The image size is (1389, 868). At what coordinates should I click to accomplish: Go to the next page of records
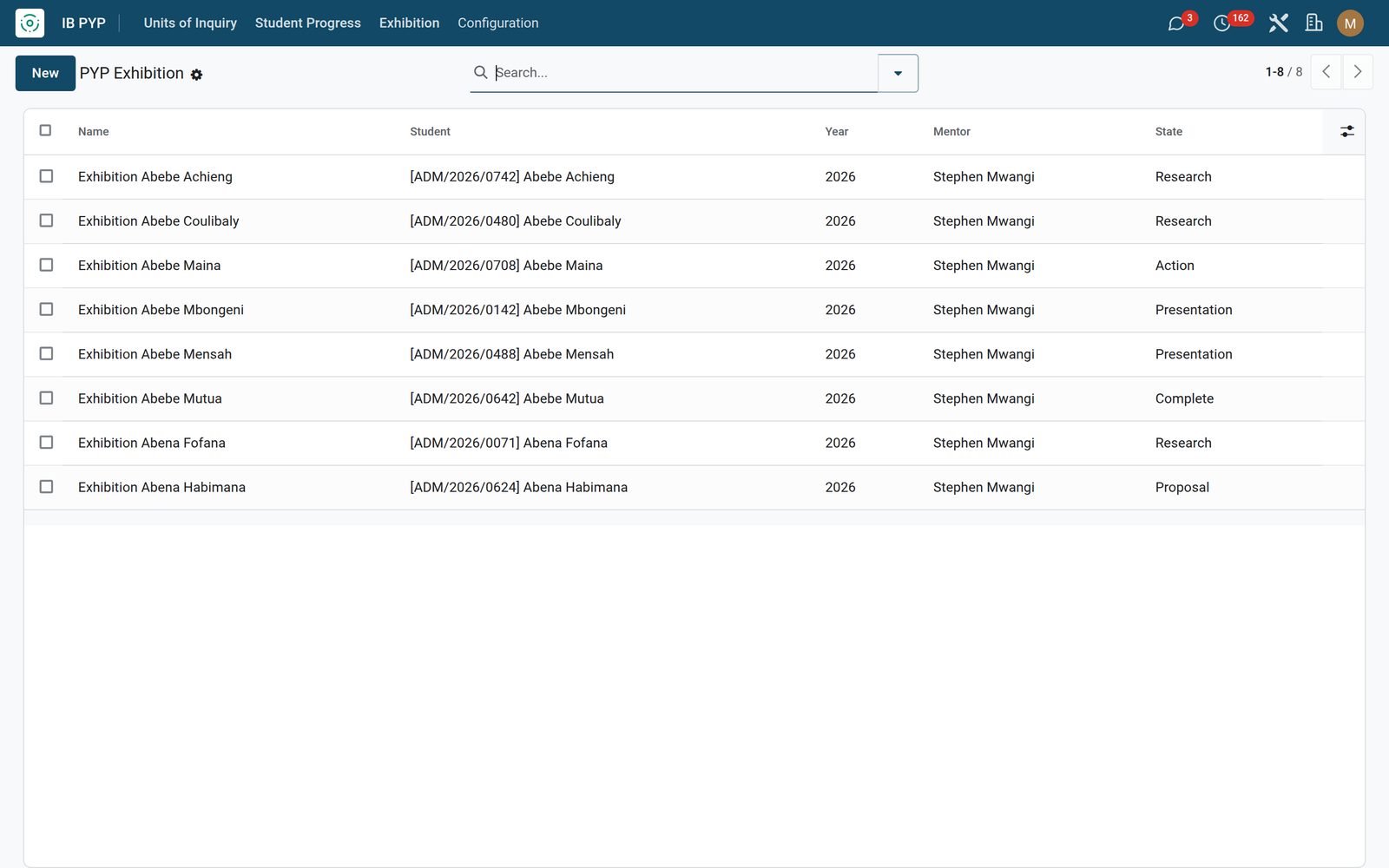tap(1358, 72)
